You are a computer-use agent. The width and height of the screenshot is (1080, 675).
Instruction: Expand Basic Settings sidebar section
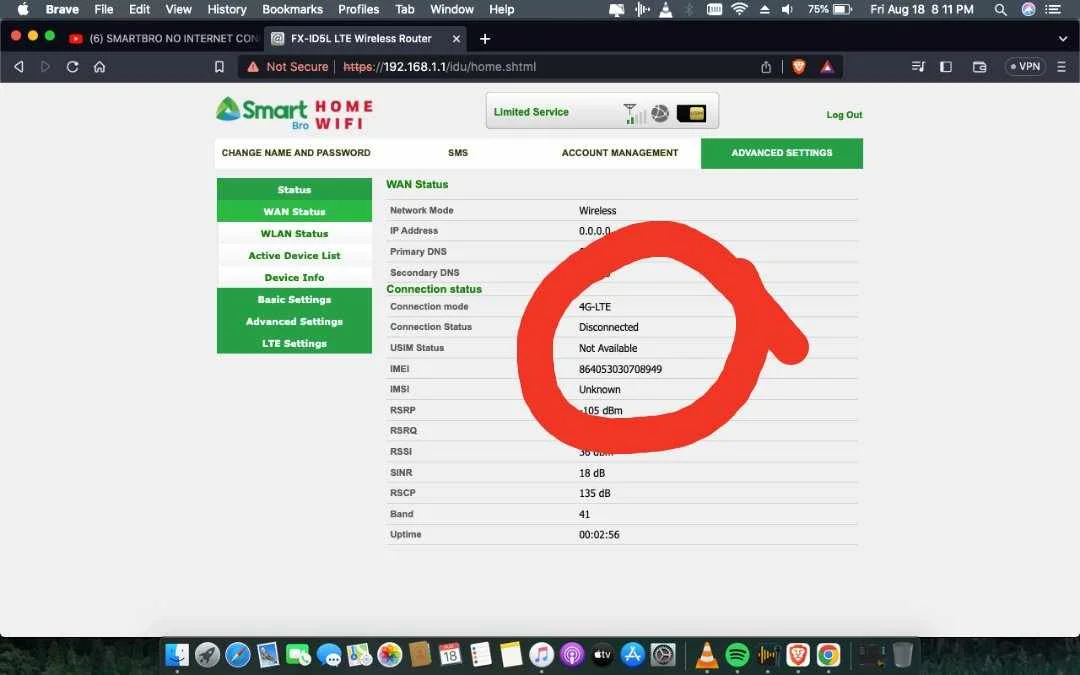(x=294, y=300)
